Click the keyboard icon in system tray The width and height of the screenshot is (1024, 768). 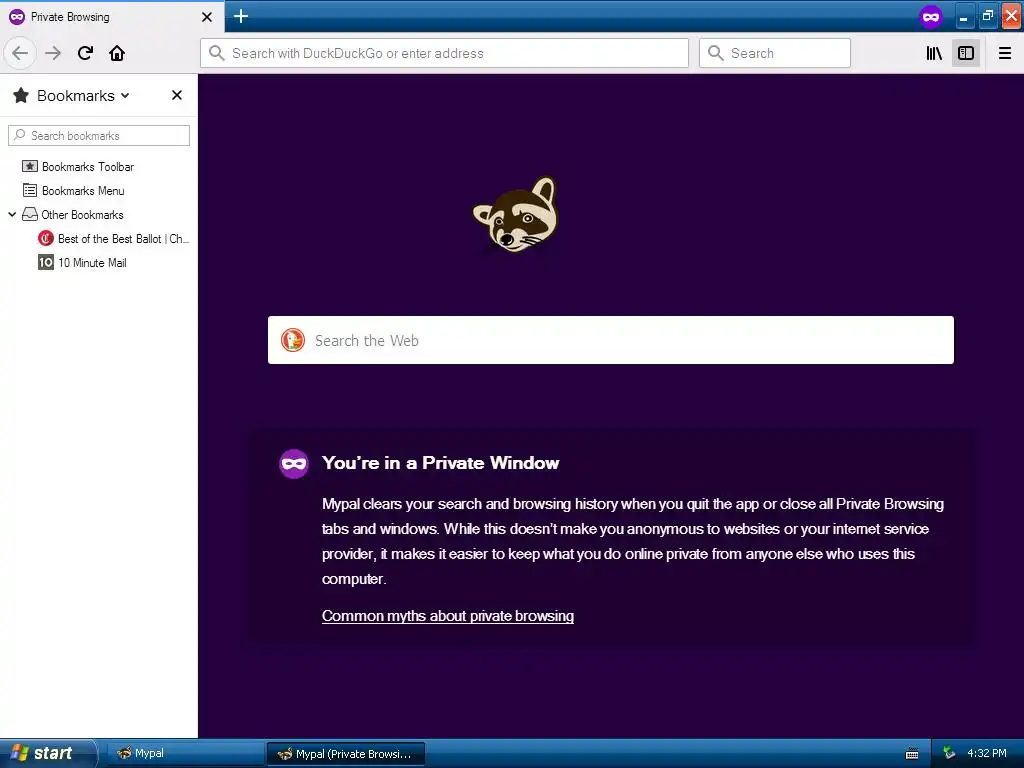(912, 754)
